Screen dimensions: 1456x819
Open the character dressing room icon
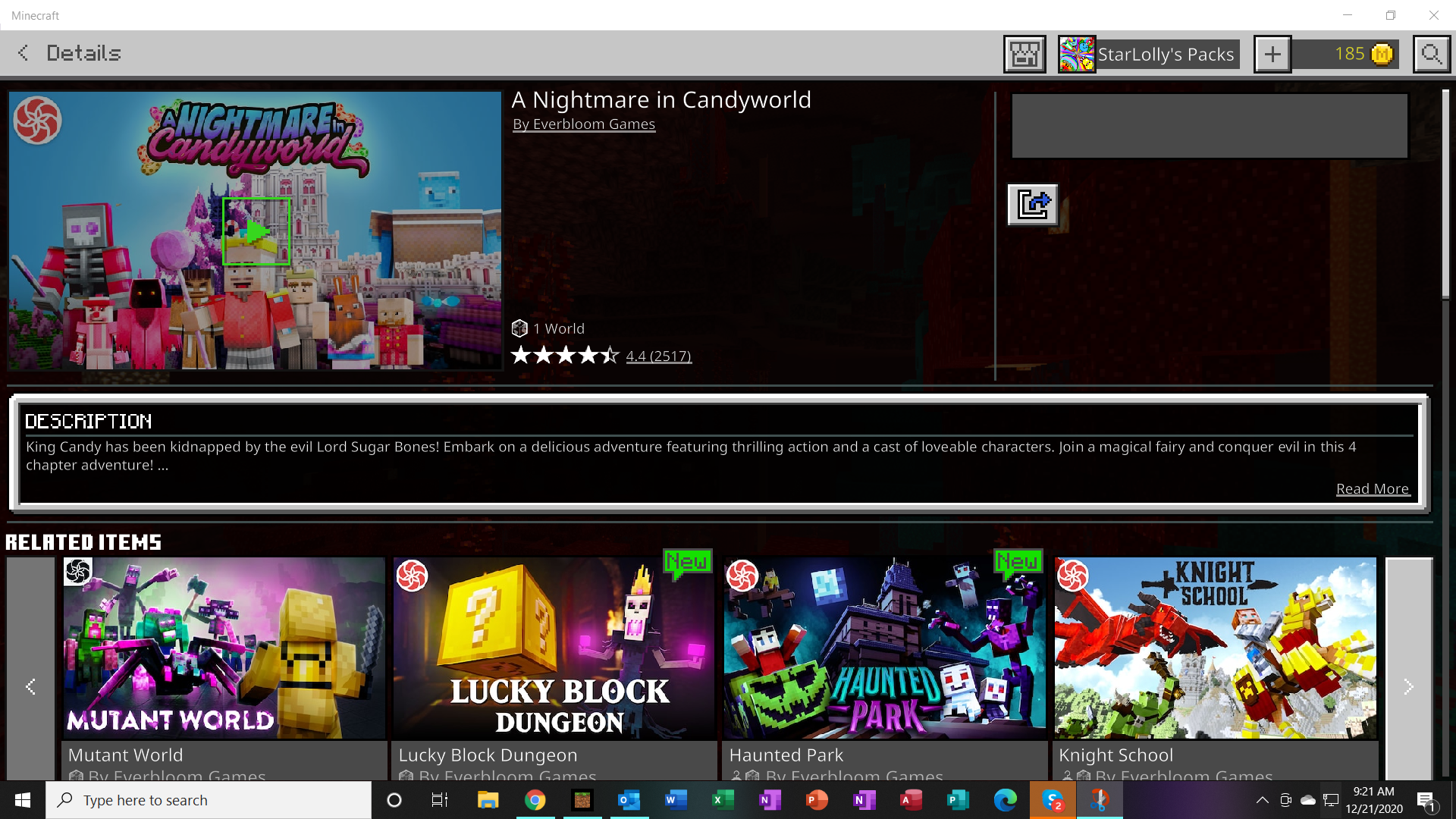1024,54
